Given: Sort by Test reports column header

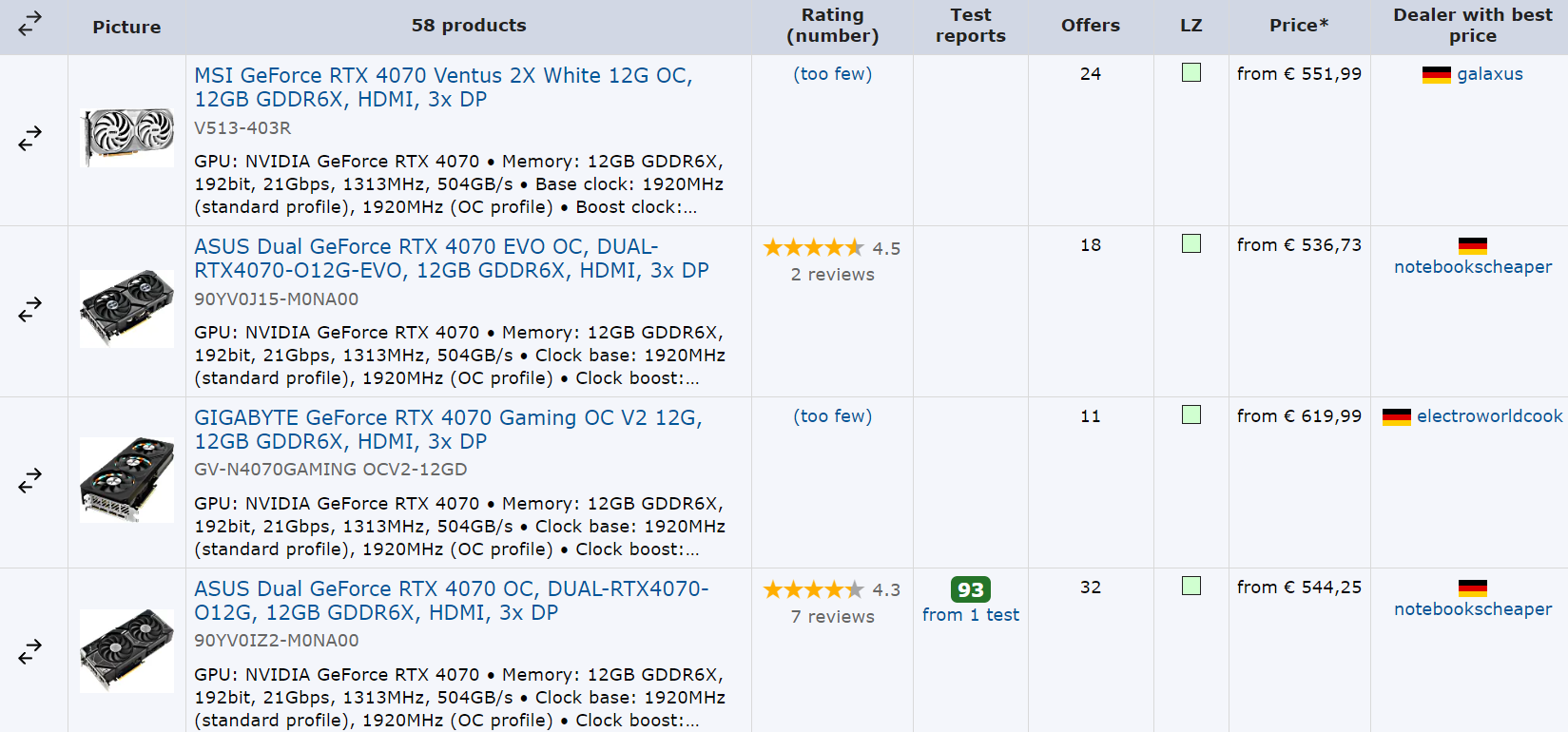Looking at the screenshot, I should pos(970,26).
